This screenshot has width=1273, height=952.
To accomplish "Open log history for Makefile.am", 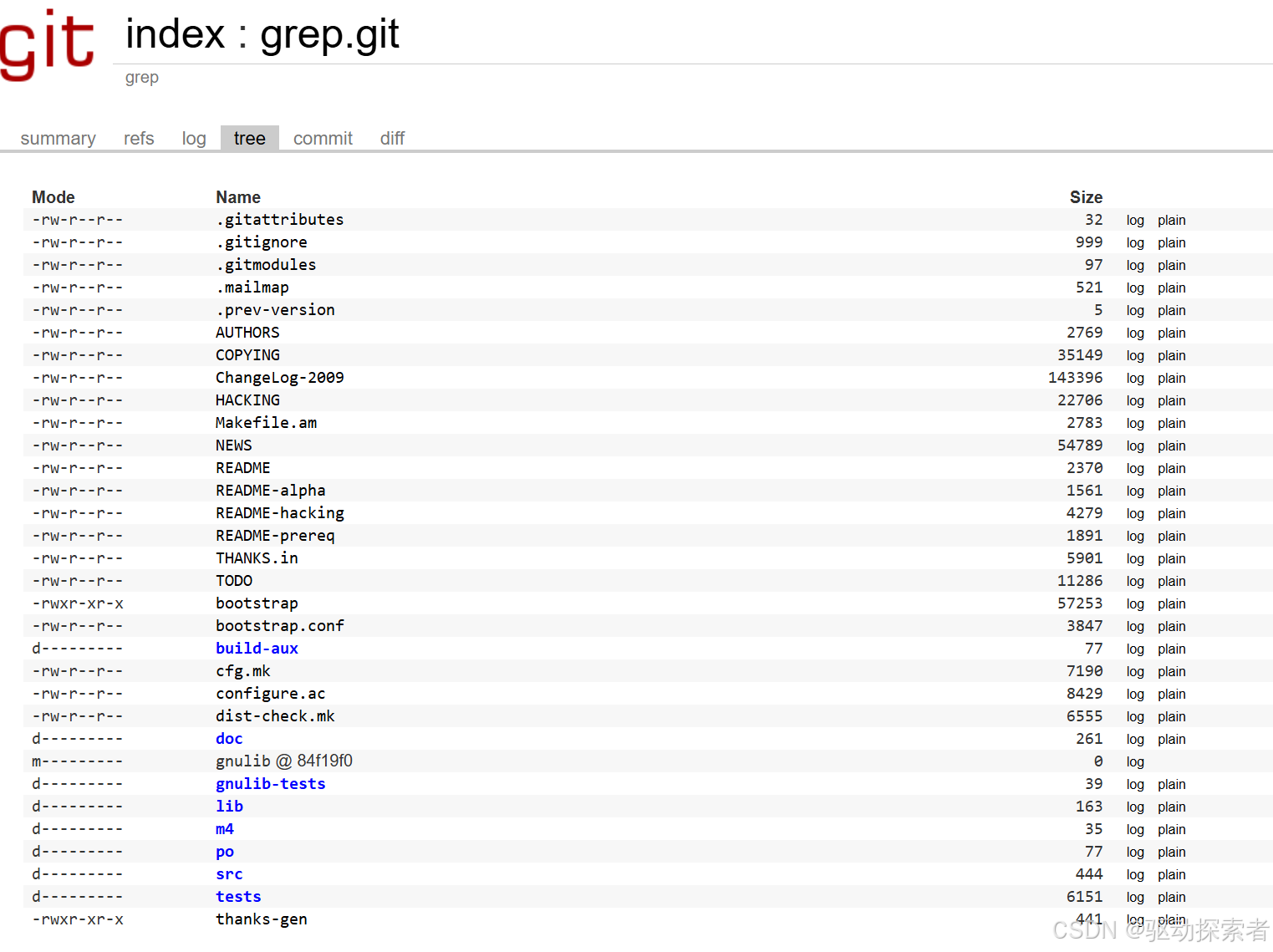I will tap(1134, 423).
